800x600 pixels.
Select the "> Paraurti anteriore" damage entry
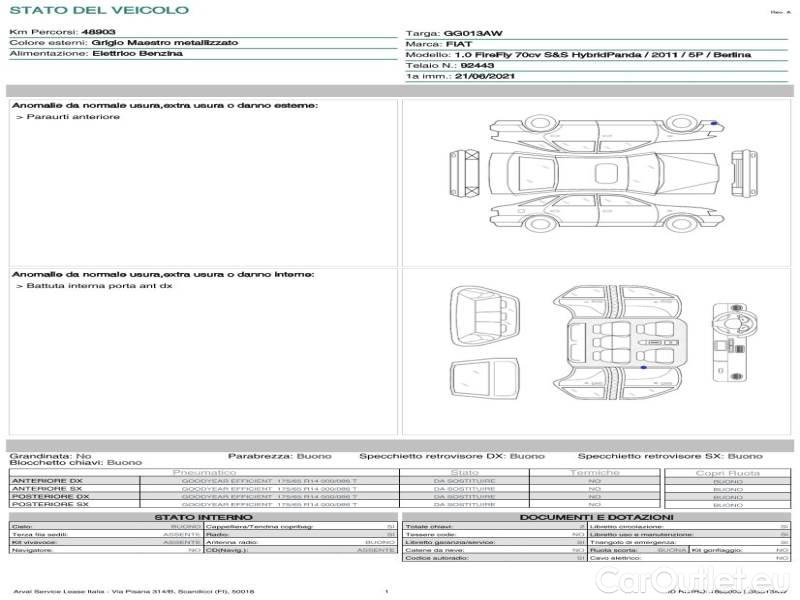click(68, 117)
